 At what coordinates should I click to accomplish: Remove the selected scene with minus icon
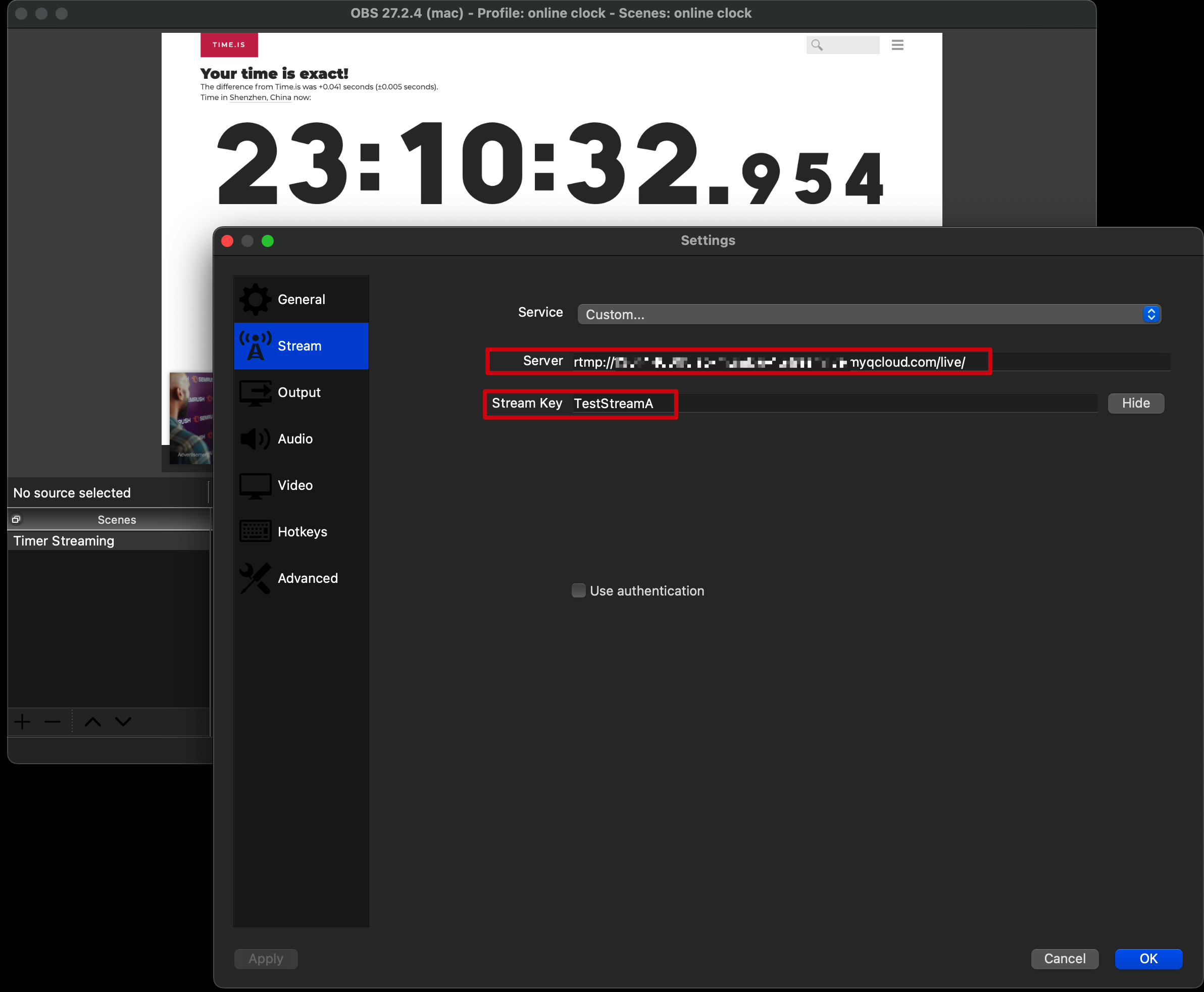click(53, 722)
